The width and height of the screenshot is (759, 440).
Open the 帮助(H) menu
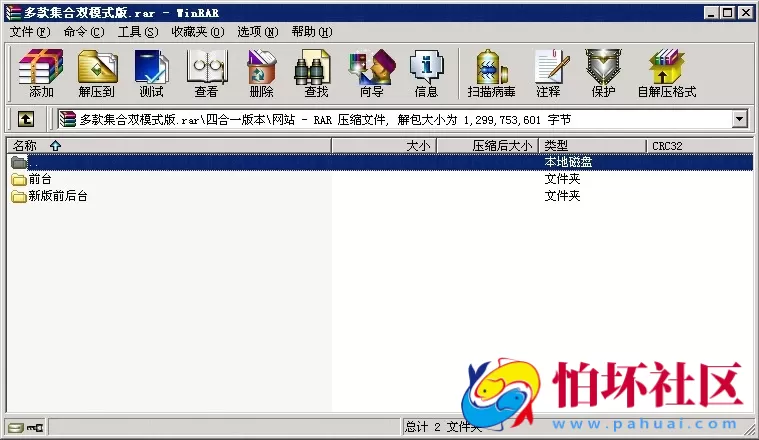pyautogui.click(x=312, y=32)
